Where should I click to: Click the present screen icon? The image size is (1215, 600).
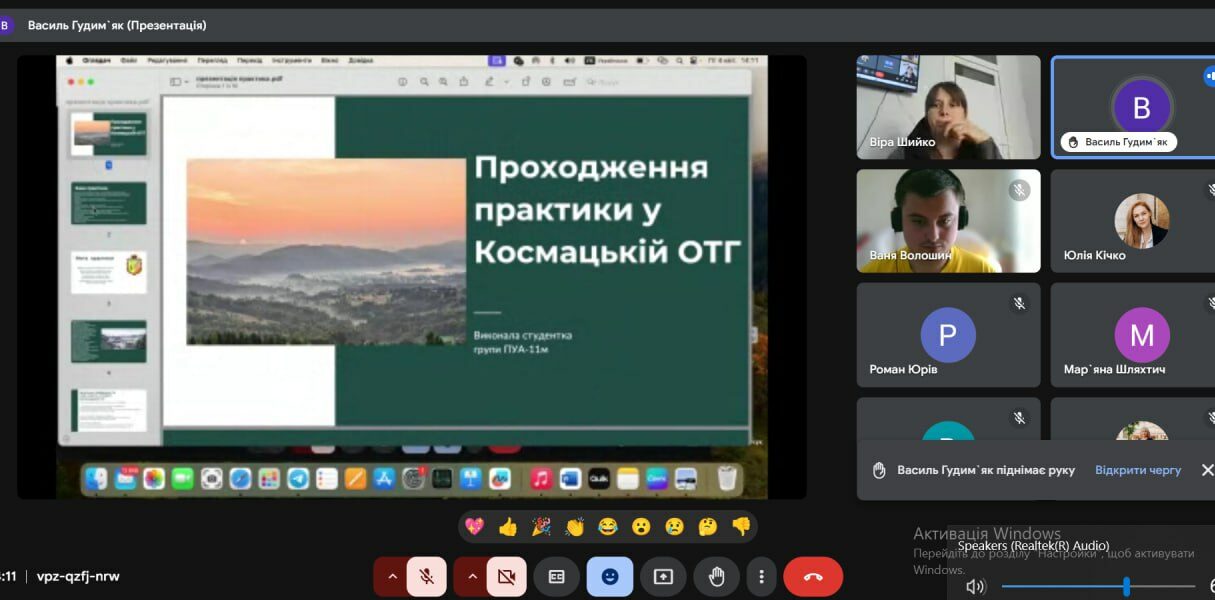[x=663, y=577]
